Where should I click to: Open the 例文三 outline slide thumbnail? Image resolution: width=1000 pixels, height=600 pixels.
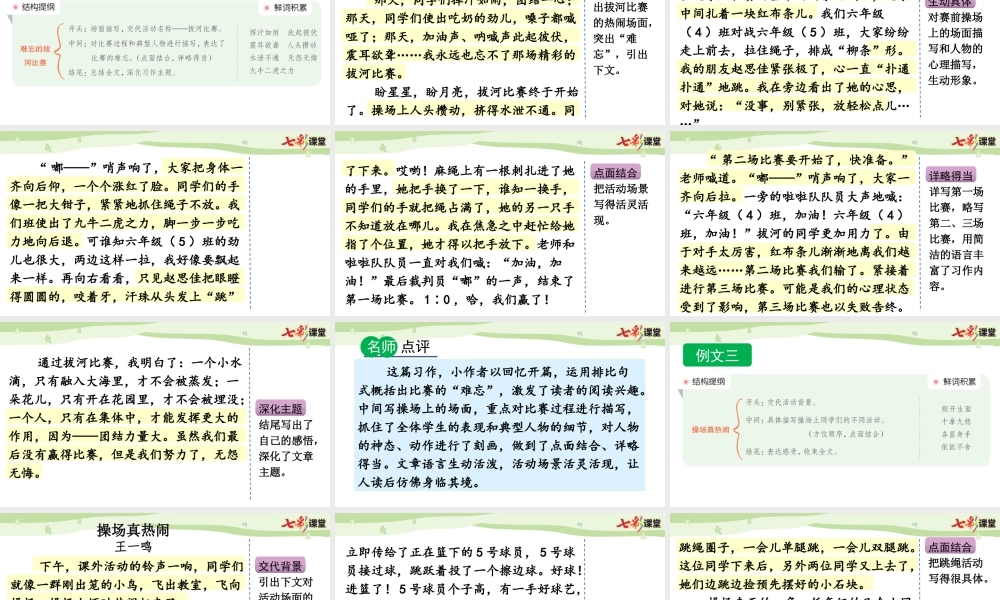(835, 414)
